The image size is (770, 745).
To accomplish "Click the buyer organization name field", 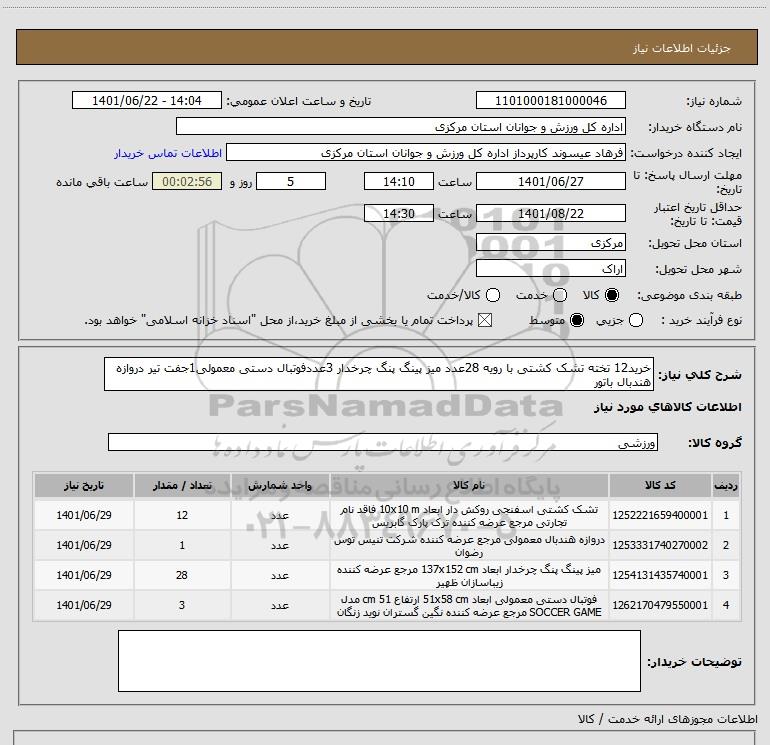I will (x=401, y=127).
